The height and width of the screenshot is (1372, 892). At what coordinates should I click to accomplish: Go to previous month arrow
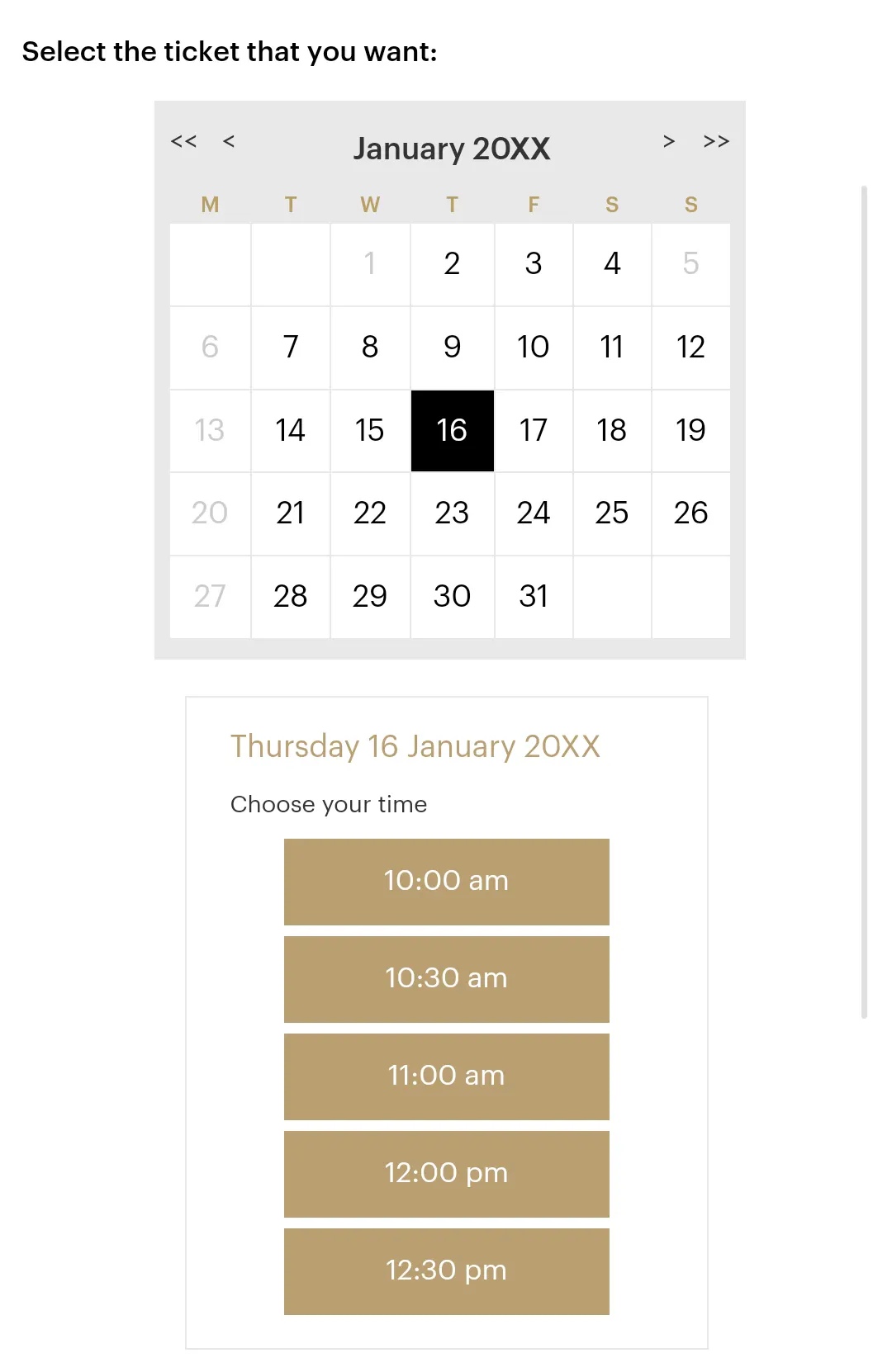pyautogui.click(x=229, y=141)
